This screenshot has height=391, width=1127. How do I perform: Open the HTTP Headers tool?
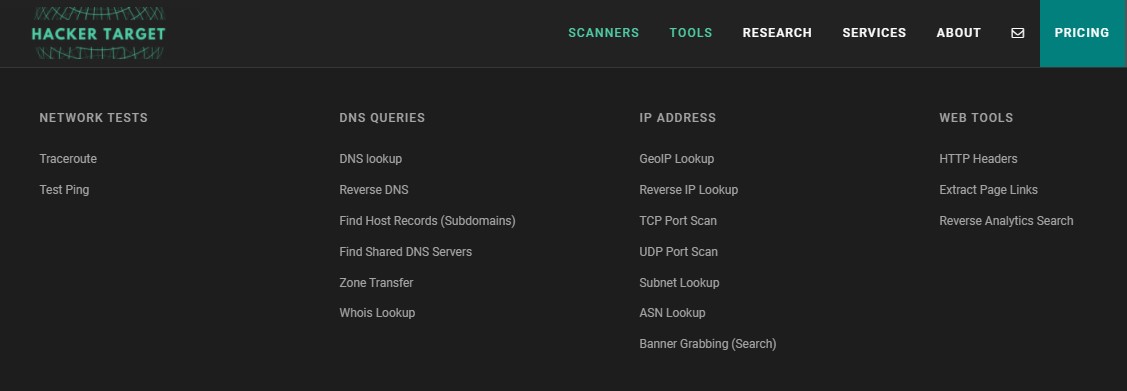[x=978, y=159]
